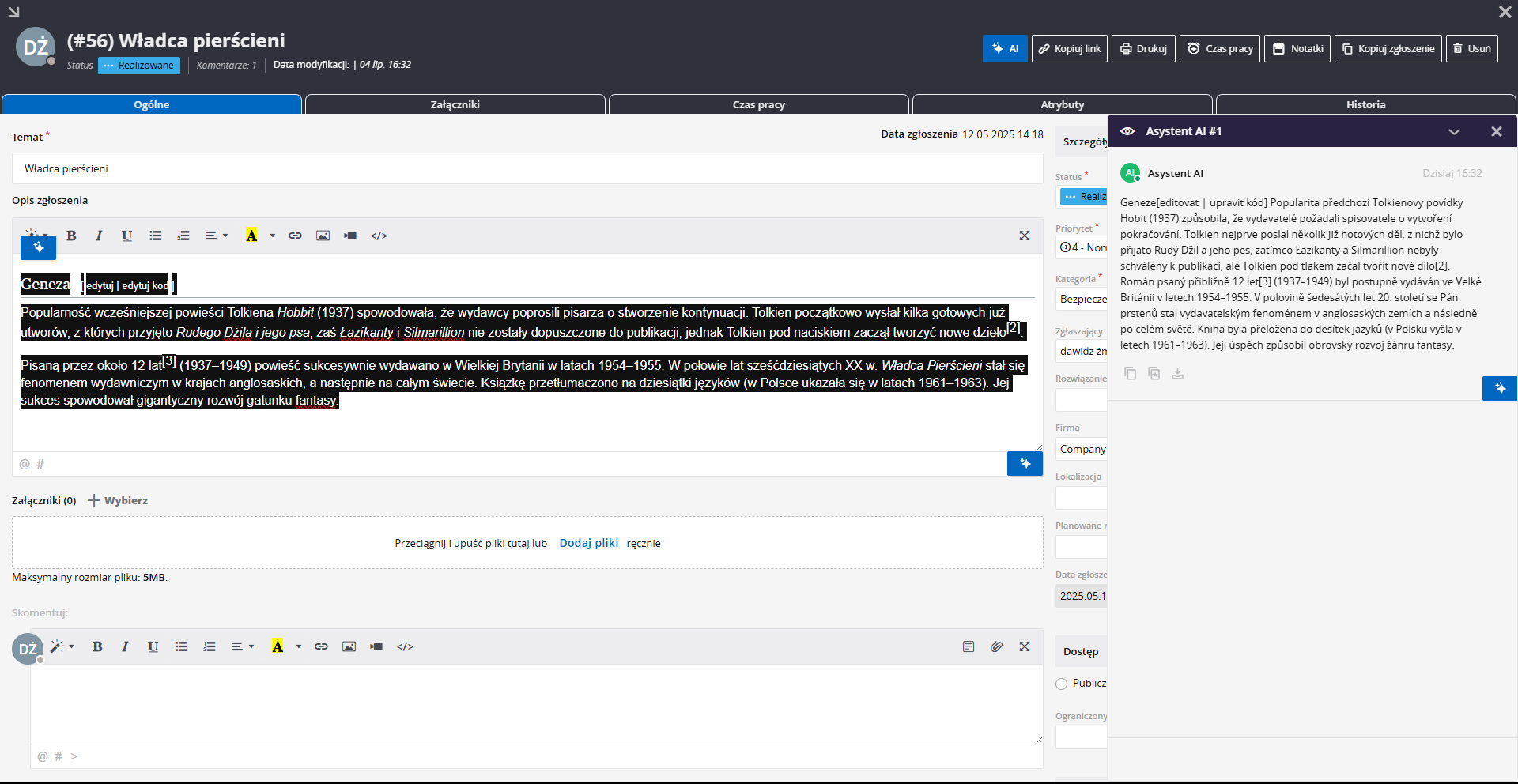Insert video in the description editor
1518x784 pixels.
click(350, 236)
